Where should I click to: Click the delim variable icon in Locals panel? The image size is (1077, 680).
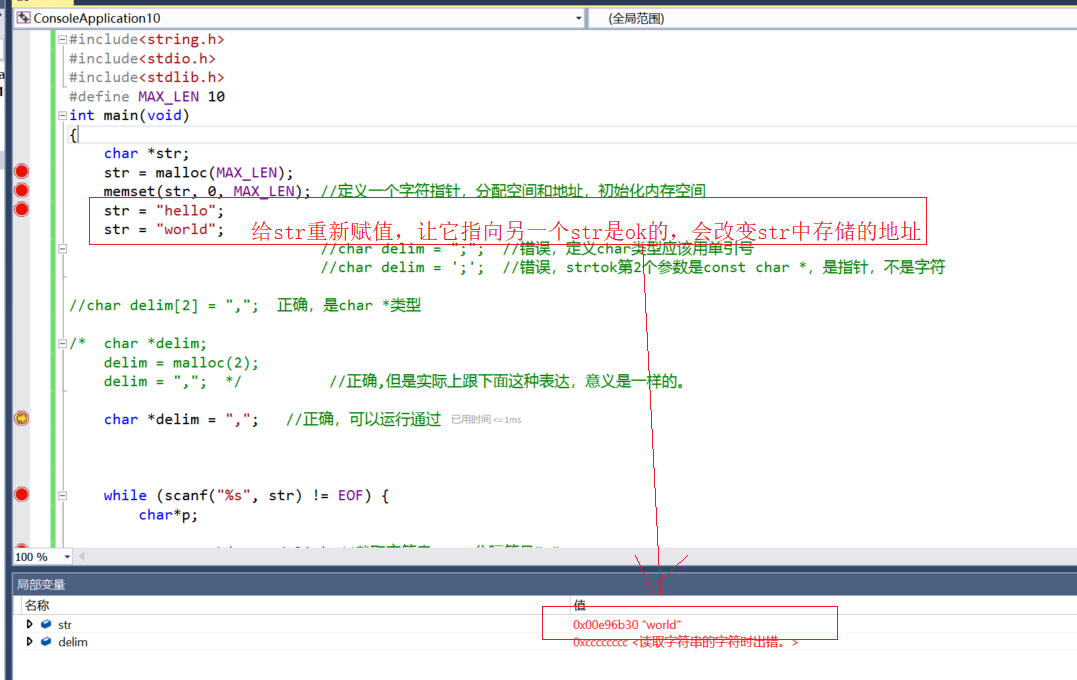pyautogui.click(x=44, y=642)
